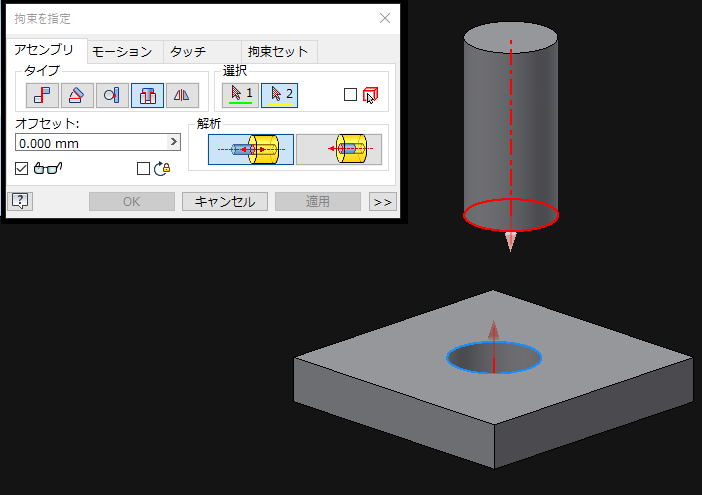702x495 pixels.
Task: Select the Mate constraint type icon
Action: [42, 95]
